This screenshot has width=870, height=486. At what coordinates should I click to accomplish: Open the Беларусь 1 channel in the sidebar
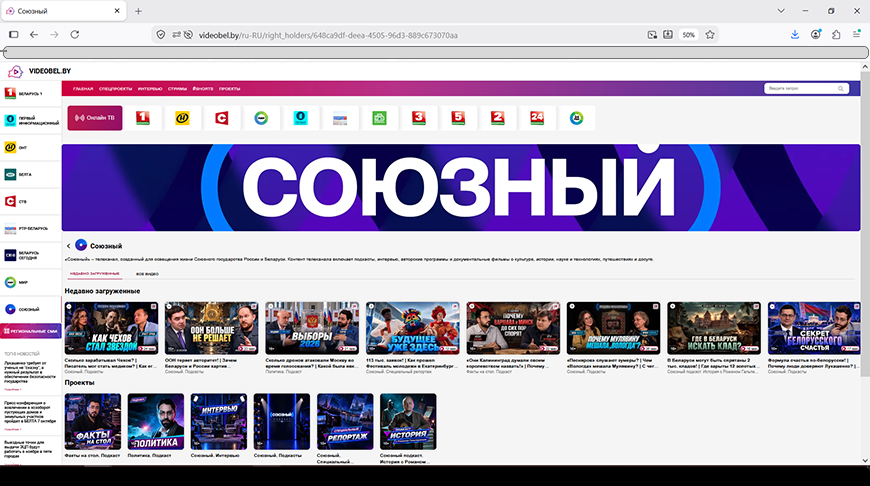click(31, 94)
